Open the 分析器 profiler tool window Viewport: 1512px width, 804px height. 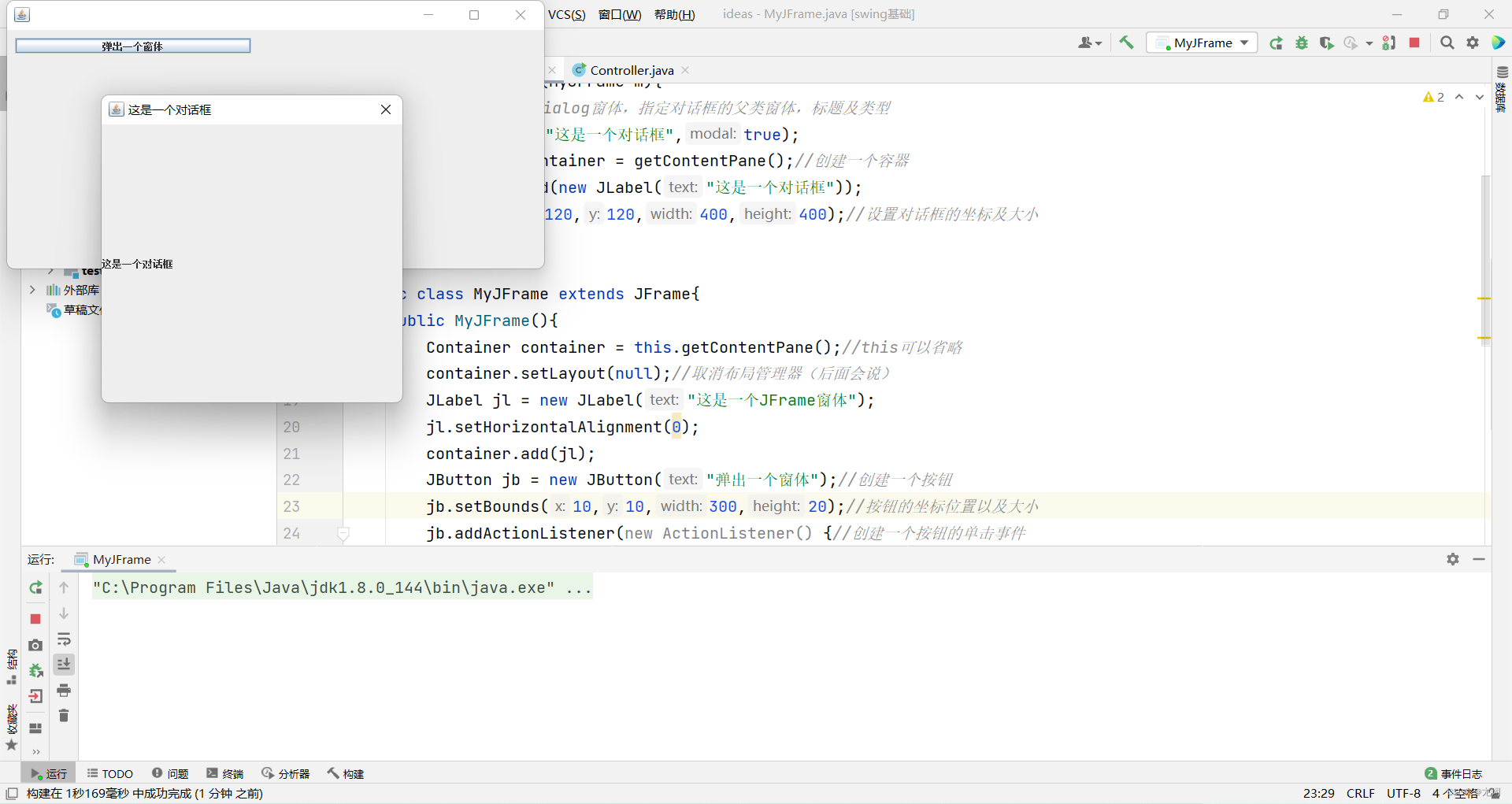286,773
